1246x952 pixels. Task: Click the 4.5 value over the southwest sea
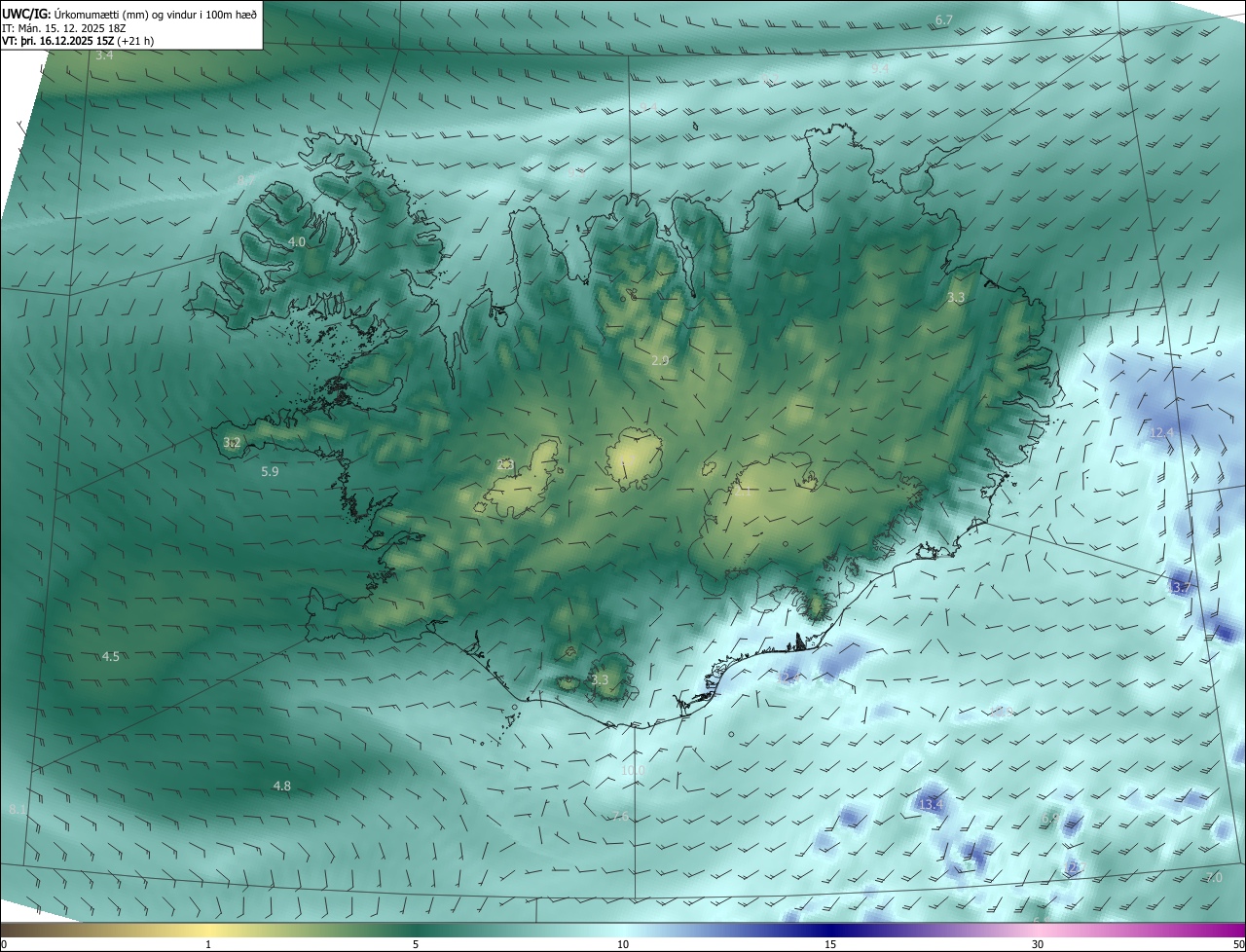pos(111,657)
